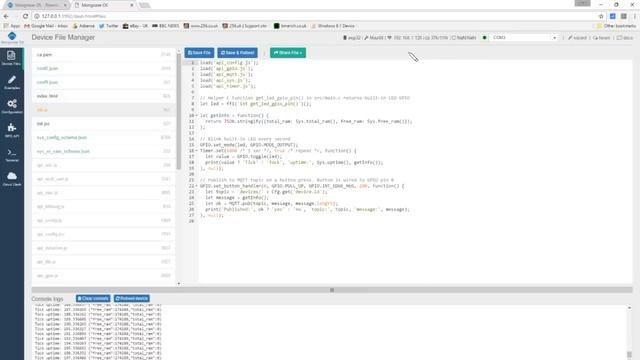Collapse the code fold at line 22
The width and height of the screenshot is (640, 360).
(197, 186)
